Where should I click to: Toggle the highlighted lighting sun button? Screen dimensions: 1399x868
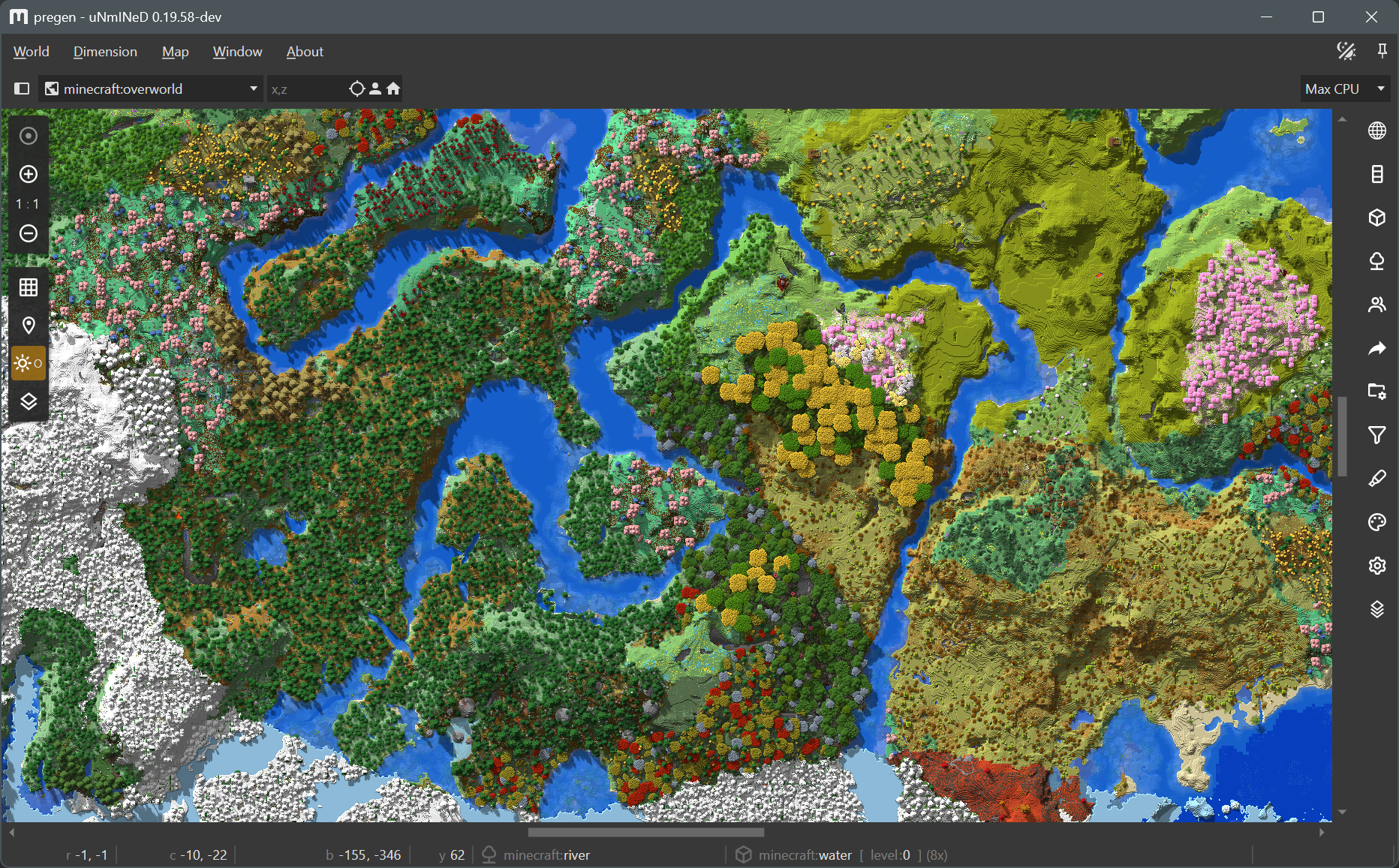coord(29,364)
